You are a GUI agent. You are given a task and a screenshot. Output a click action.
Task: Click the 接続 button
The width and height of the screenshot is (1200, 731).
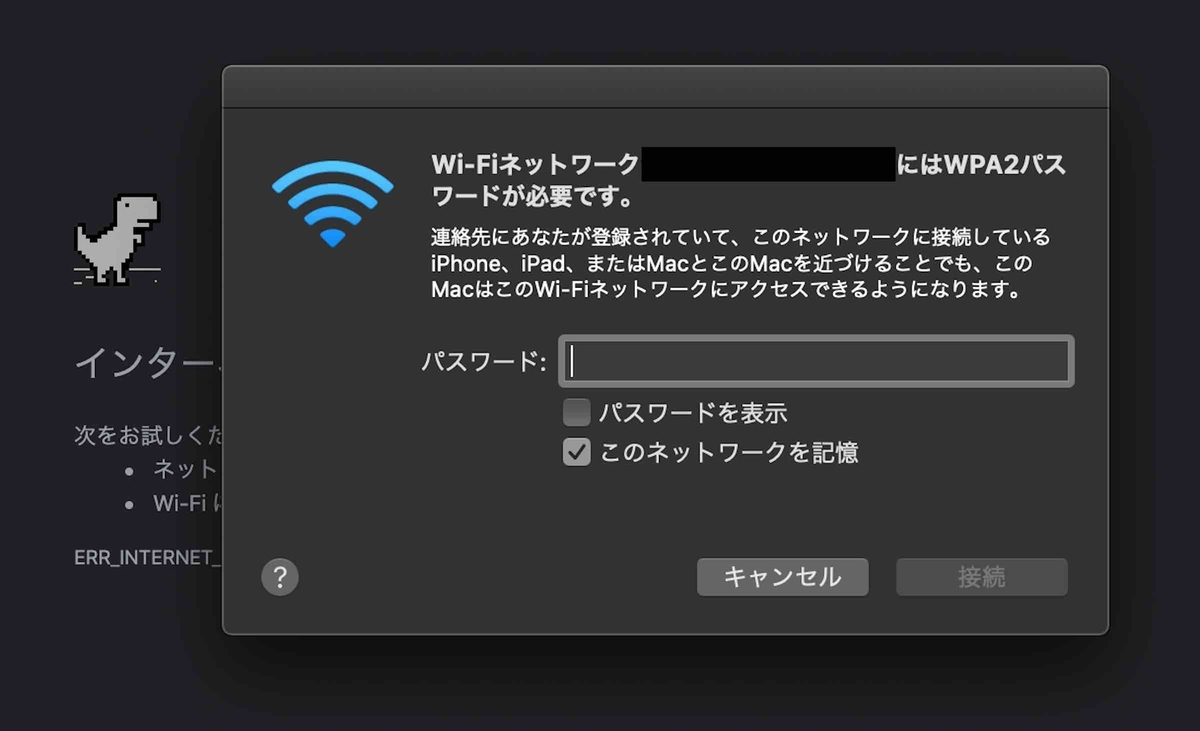(982, 577)
